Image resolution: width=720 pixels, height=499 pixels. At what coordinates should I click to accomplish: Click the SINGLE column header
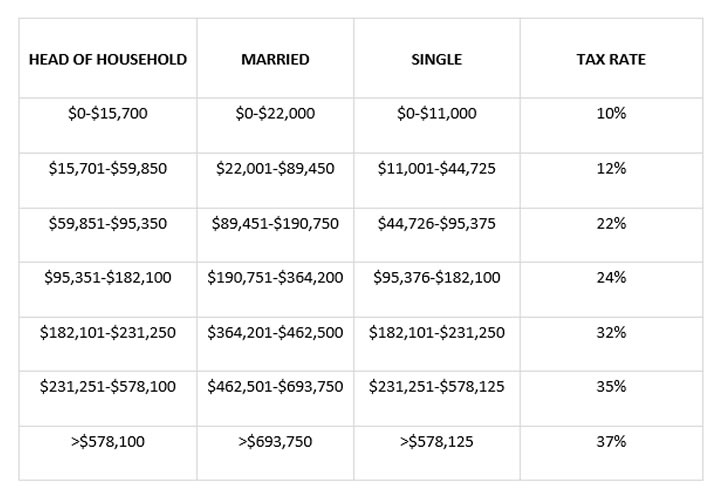click(436, 59)
